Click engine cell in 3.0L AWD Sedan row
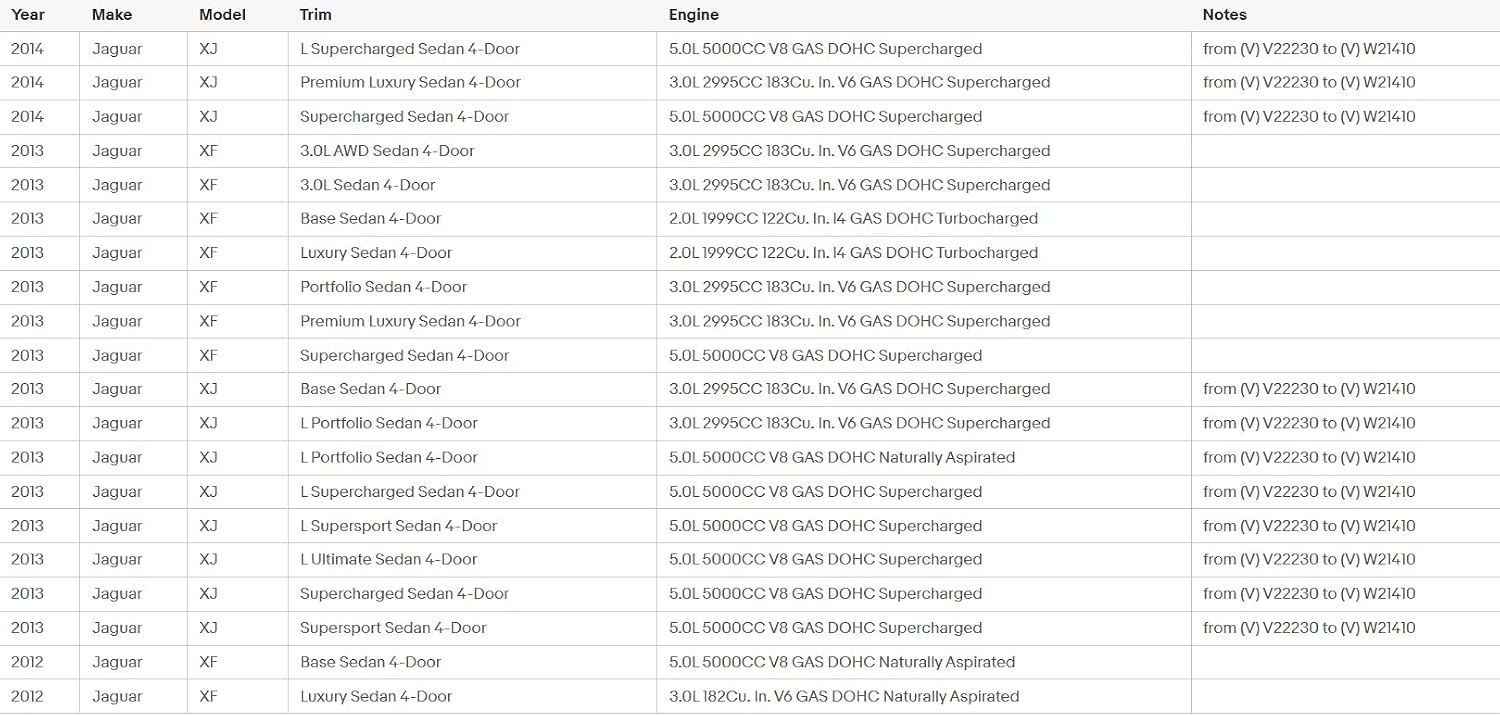 point(860,151)
